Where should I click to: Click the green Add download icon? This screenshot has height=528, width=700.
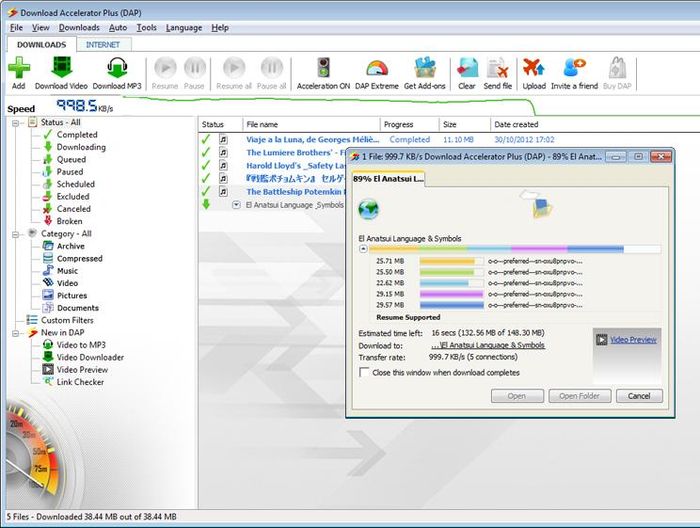pyautogui.click(x=19, y=68)
